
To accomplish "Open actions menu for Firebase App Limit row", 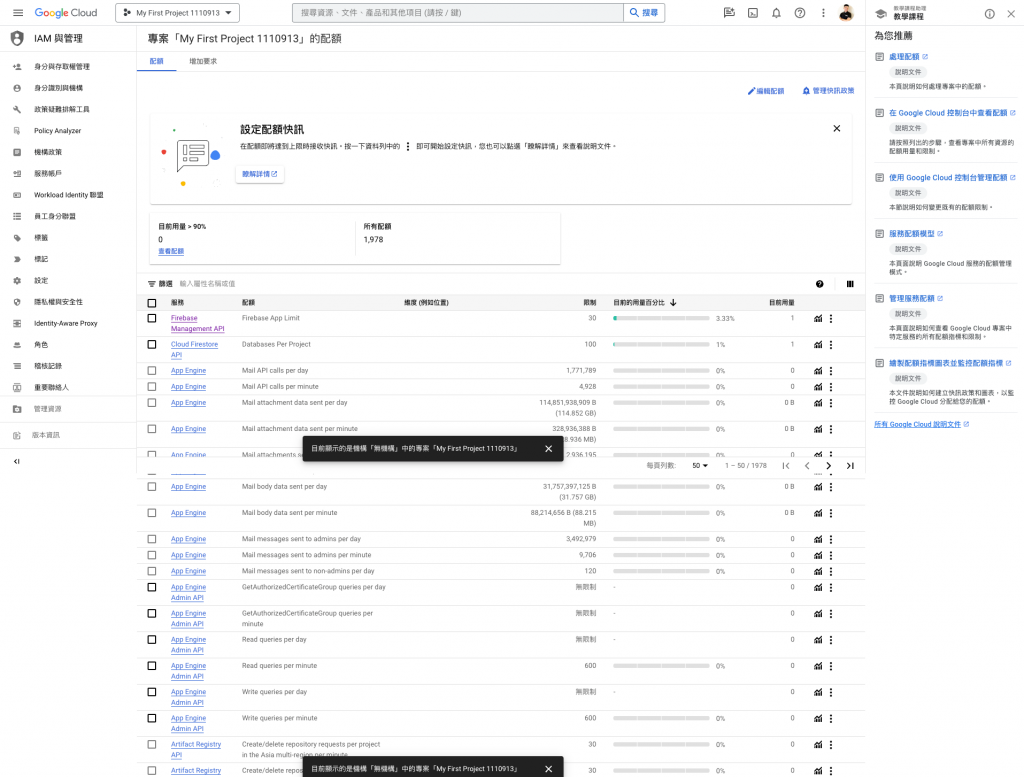I will point(831,319).
